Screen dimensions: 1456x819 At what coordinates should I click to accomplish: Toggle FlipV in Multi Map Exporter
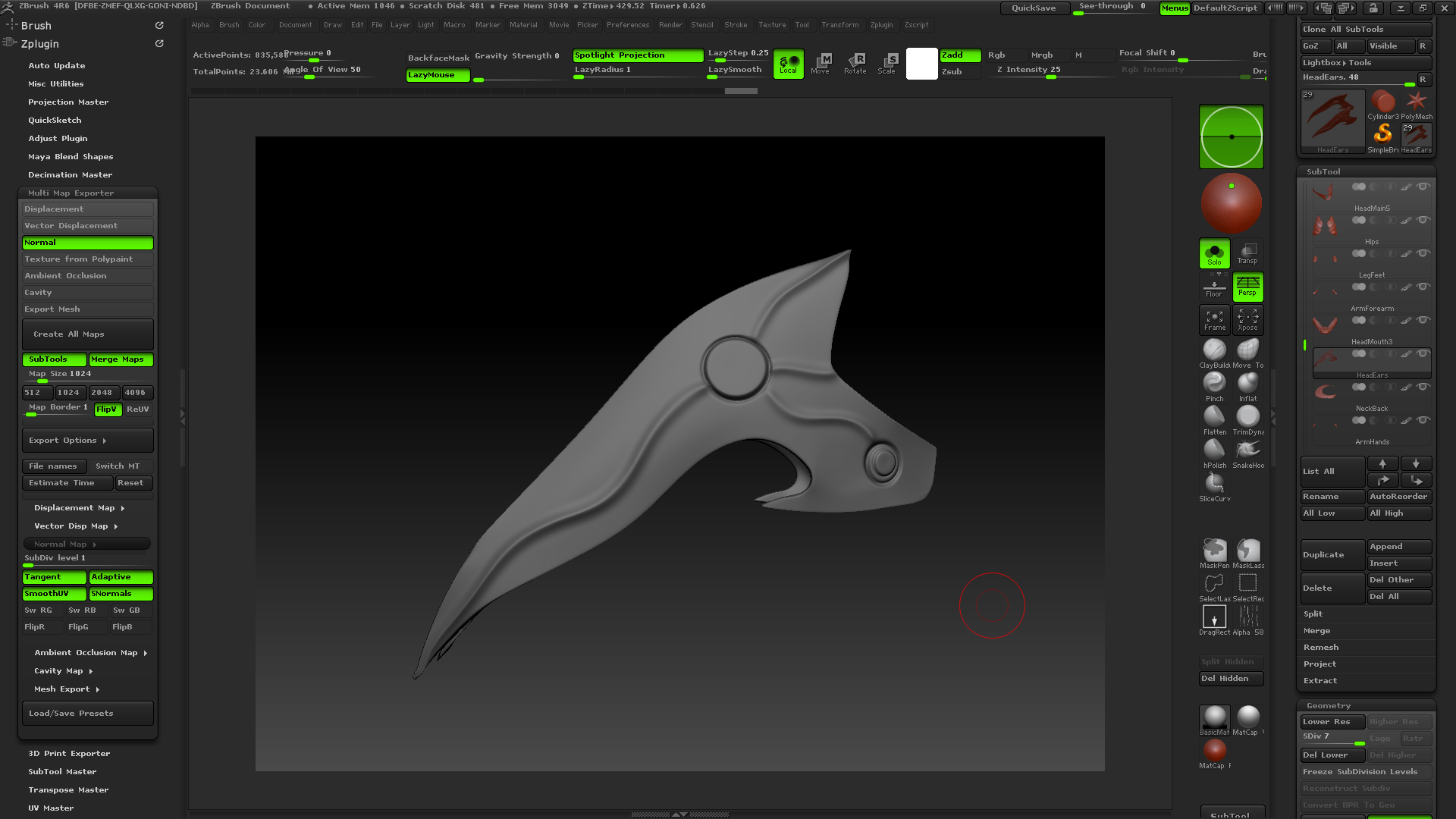[107, 409]
